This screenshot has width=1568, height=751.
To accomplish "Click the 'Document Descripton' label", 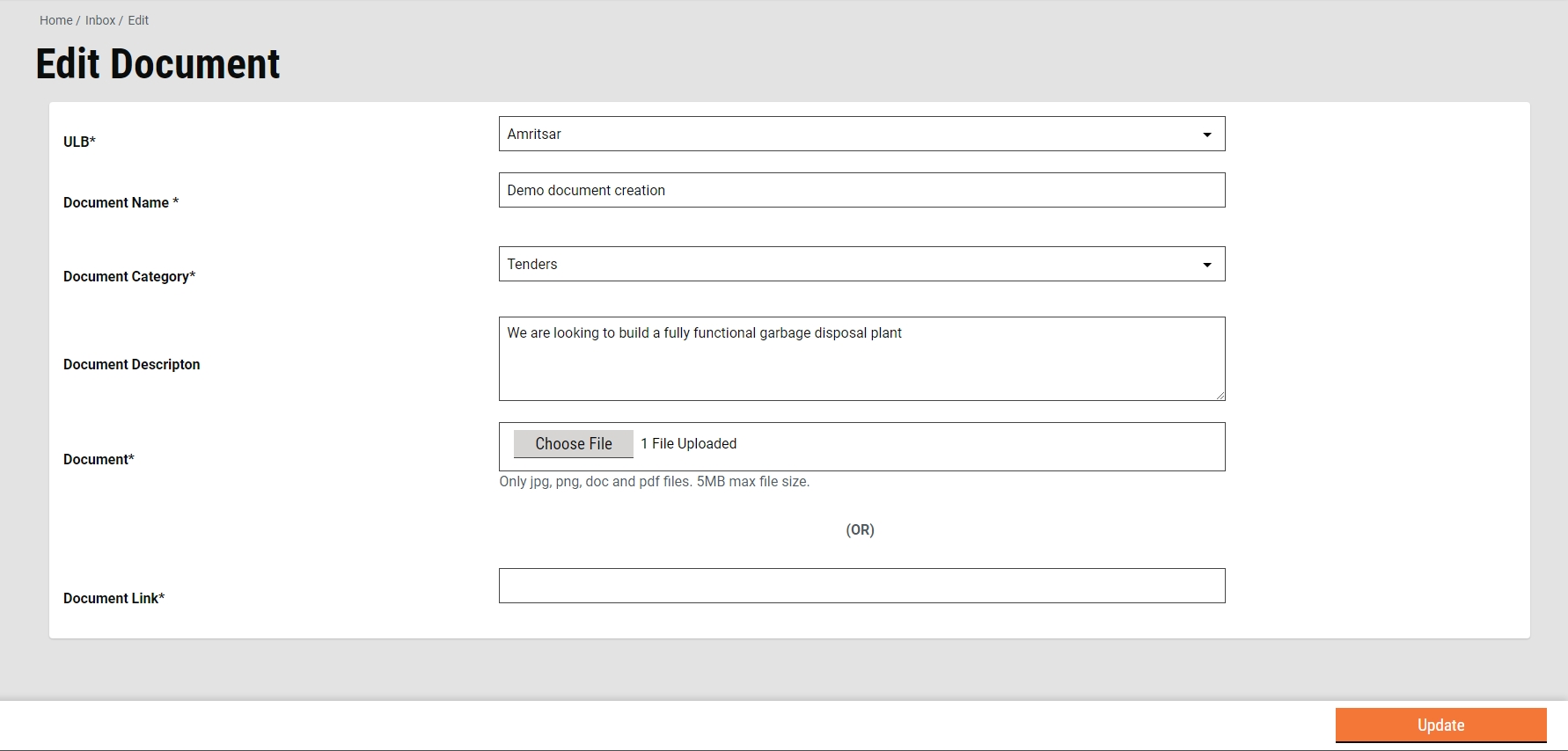I will (x=132, y=364).
